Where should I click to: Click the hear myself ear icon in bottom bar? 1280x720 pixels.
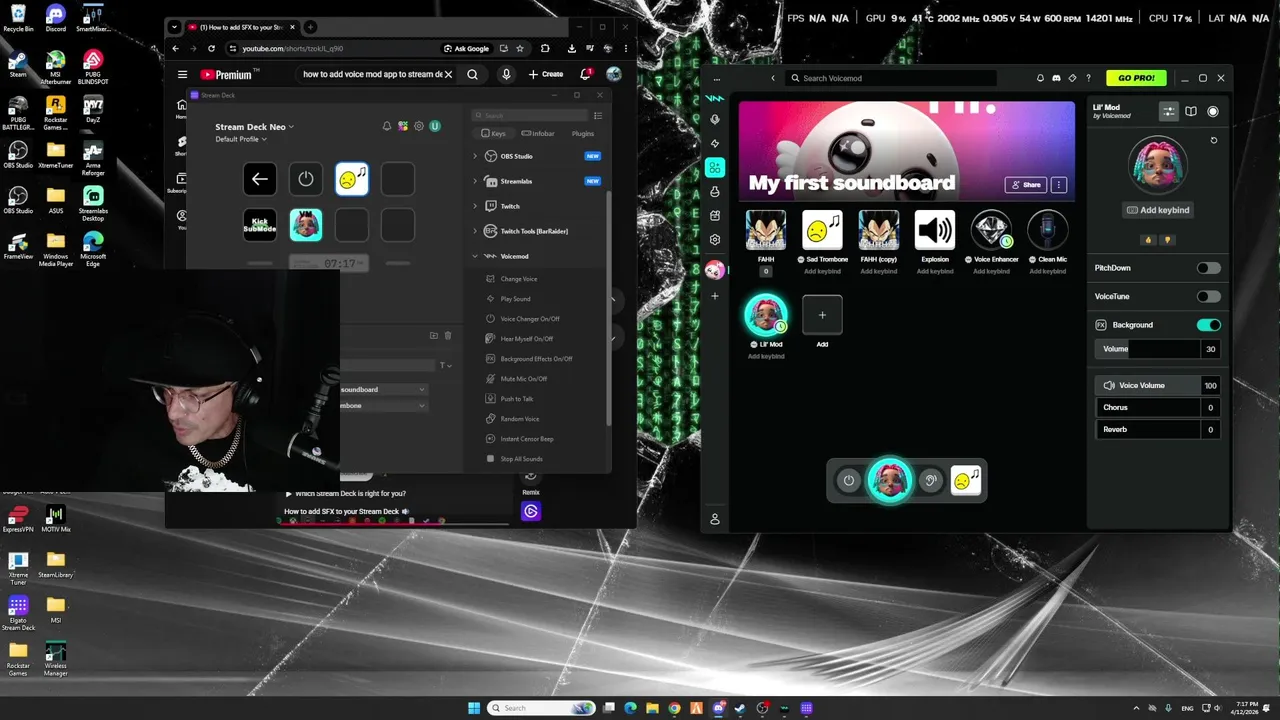(x=930, y=480)
